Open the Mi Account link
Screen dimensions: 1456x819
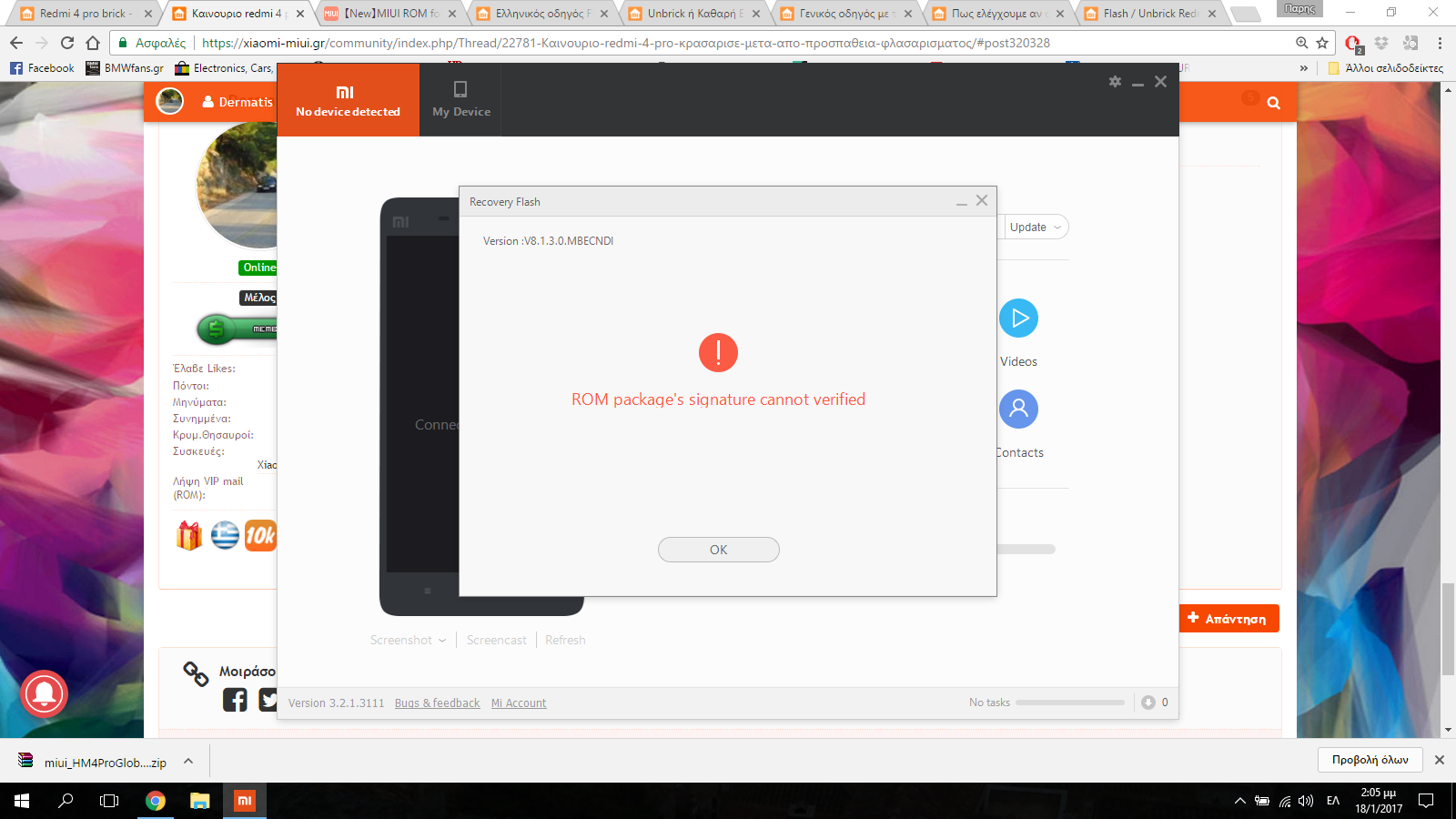(x=519, y=703)
